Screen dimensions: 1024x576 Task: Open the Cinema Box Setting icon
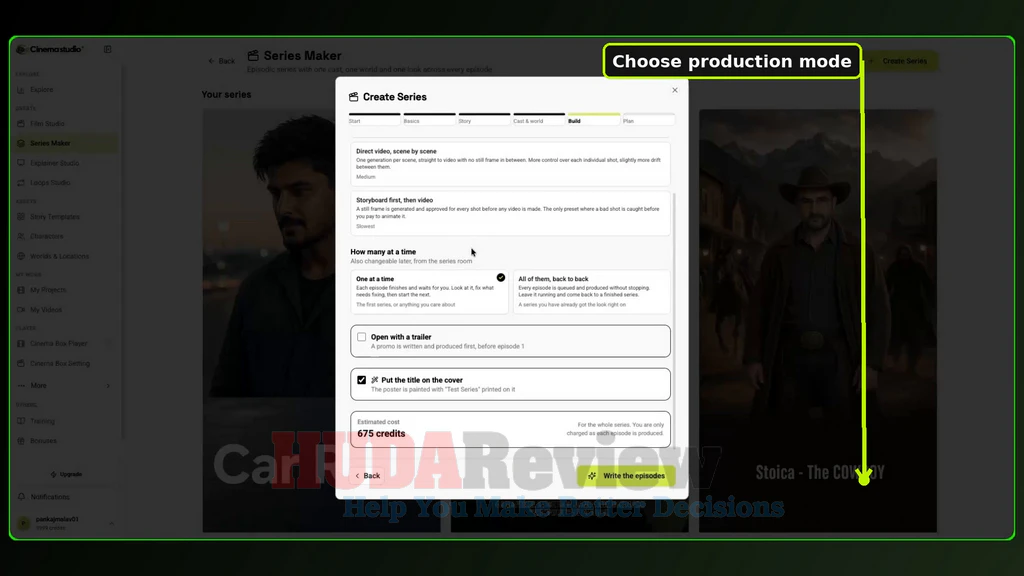point(21,363)
